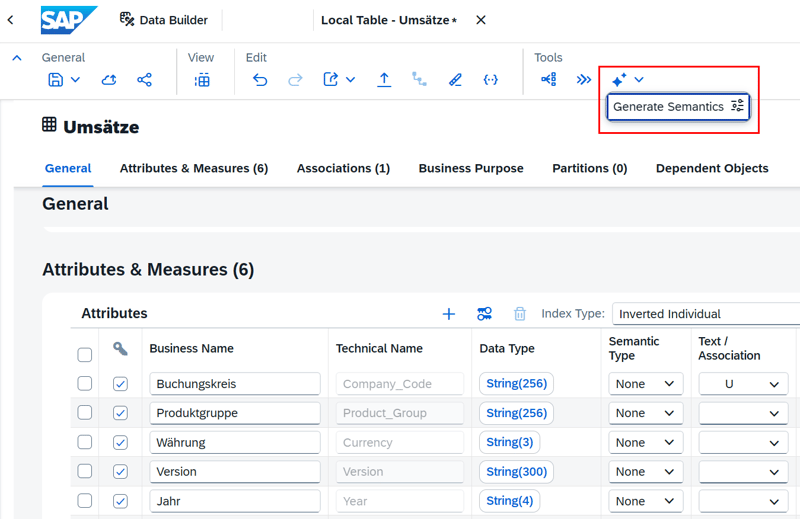Viewport: 800px width, 519px height.
Task: Switch to the Business Purpose tab
Action: [471, 168]
